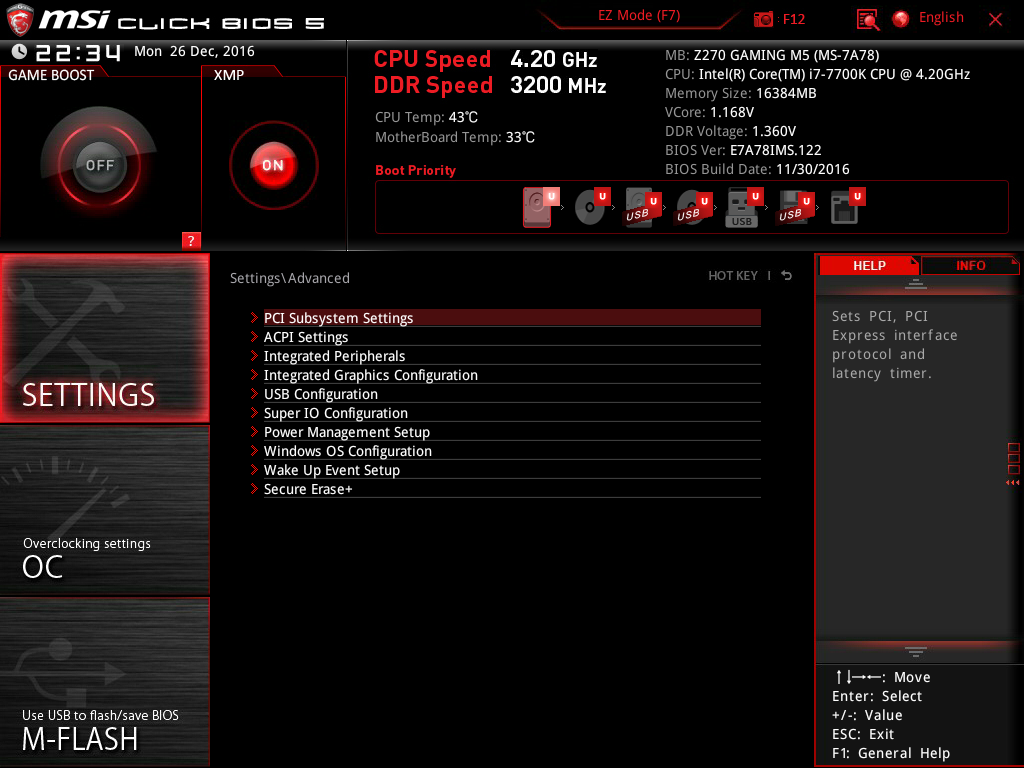Viewport: 1024px width, 768px height.
Task: Close the BIOS with the X button
Action: pos(995,20)
